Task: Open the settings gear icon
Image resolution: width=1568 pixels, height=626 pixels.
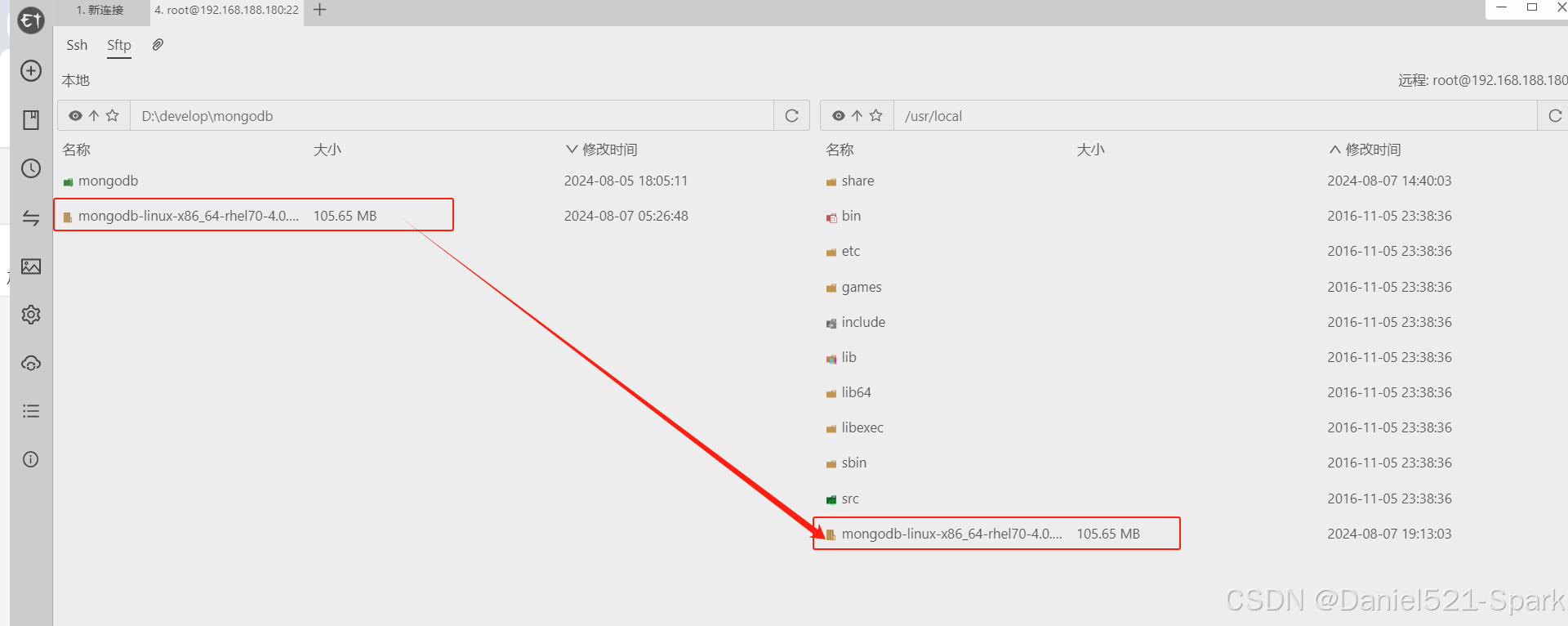Action: tap(31, 315)
